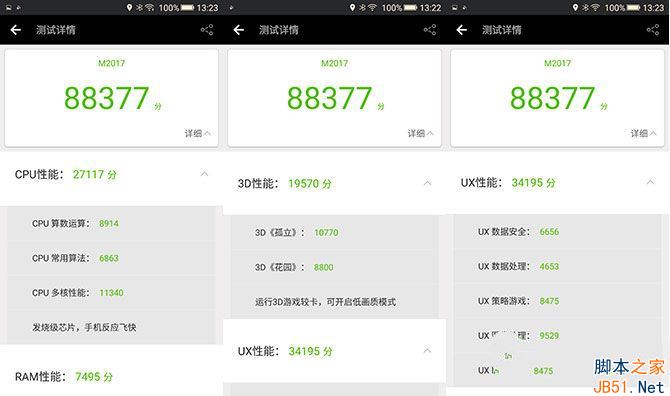The width and height of the screenshot is (670, 396).
Task: Collapse the 3D性能 19570 section chevron
Action: pyautogui.click(x=427, y=183)
